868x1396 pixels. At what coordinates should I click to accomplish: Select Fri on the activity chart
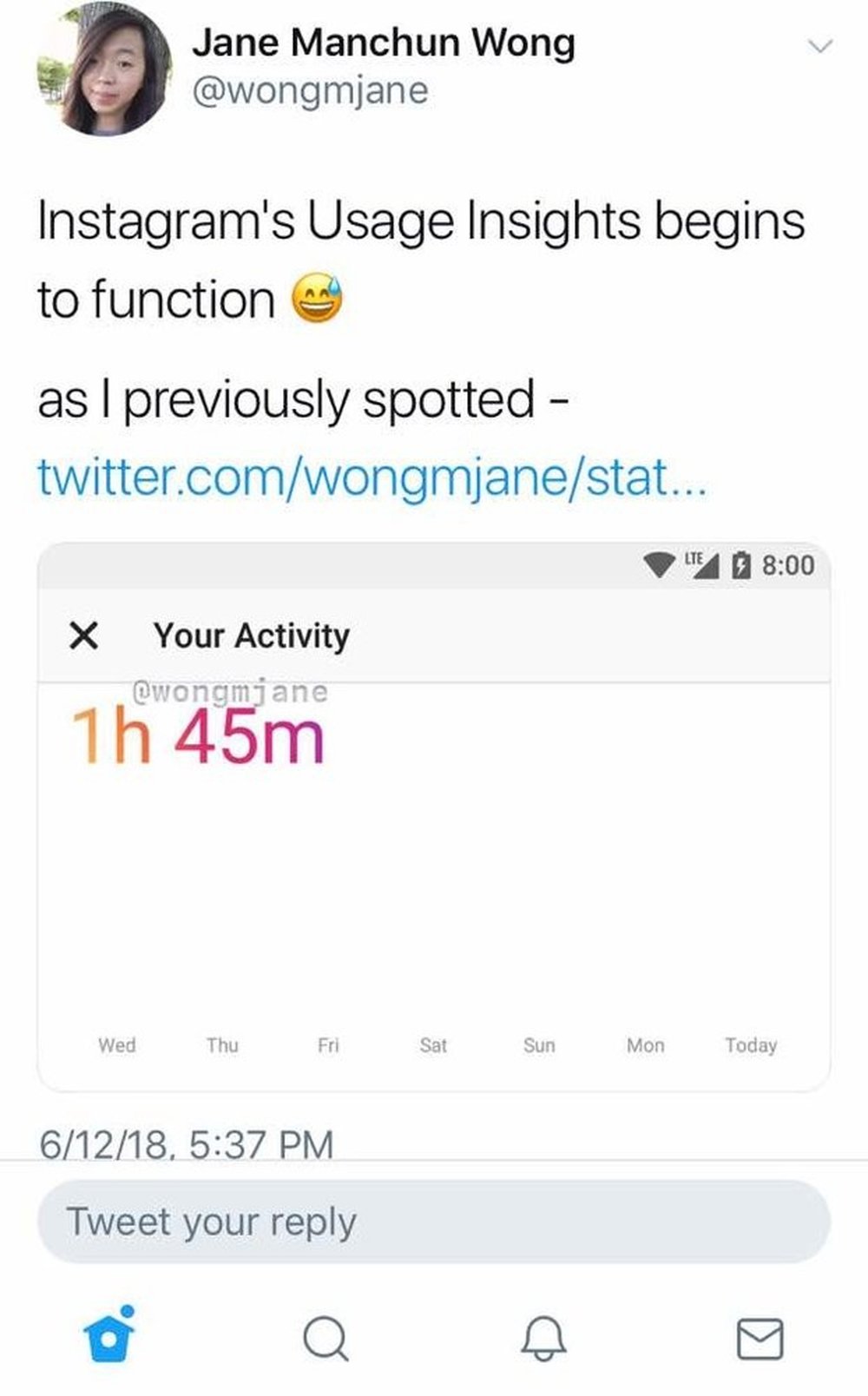[x=328, y=1045]
